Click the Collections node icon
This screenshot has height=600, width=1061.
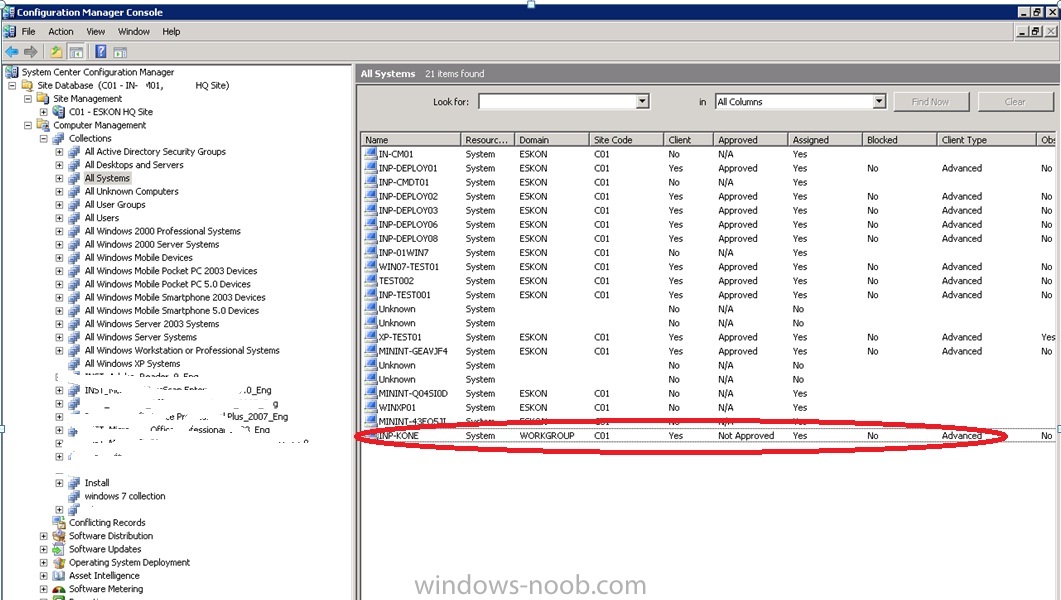coord(59,138)
